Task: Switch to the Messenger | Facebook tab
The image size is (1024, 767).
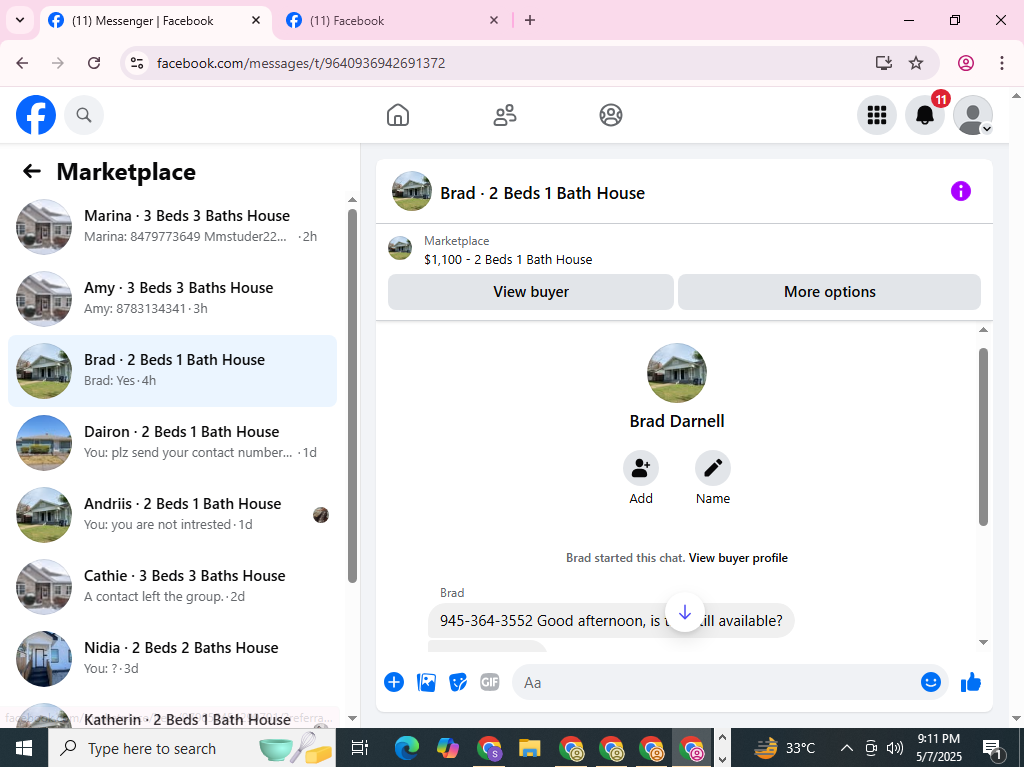Action: click(142, 21)
